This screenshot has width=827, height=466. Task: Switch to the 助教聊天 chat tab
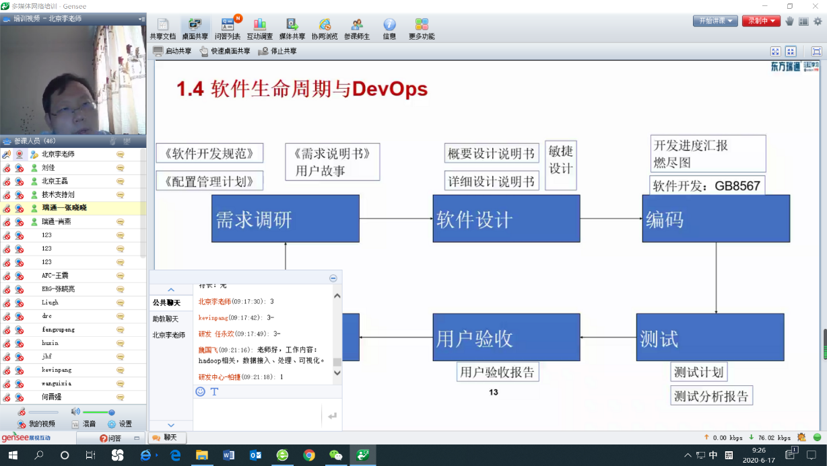pos(166,319)
